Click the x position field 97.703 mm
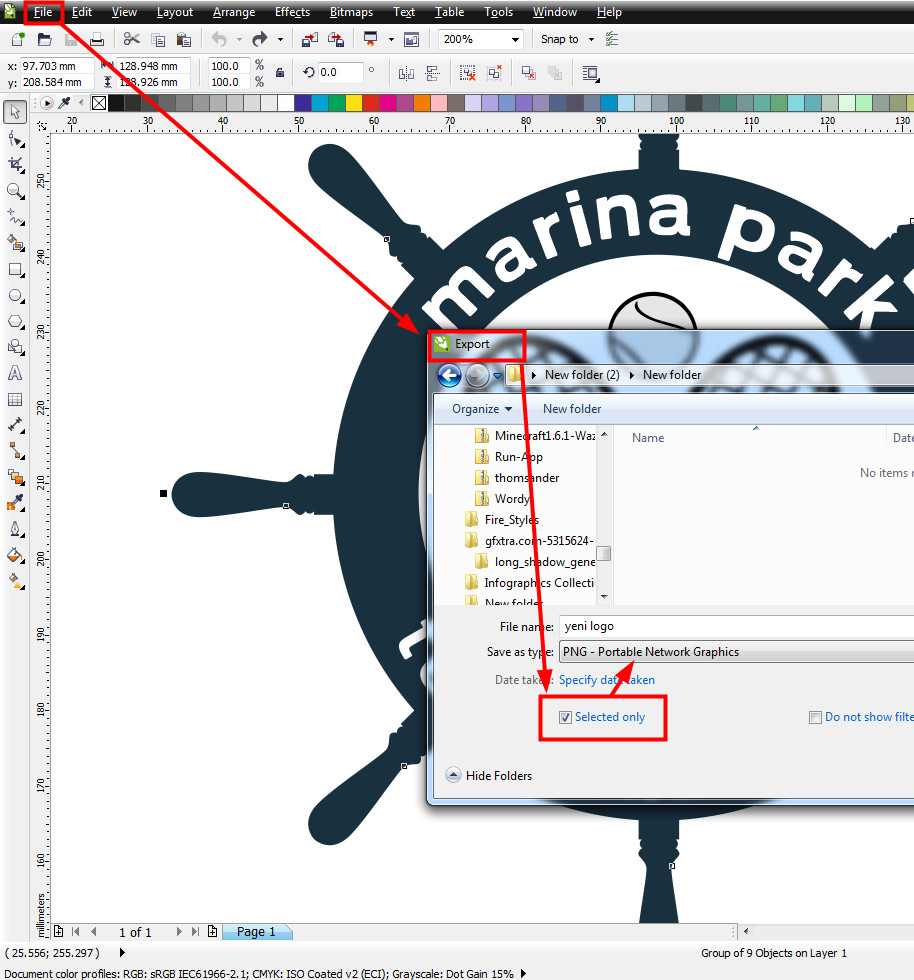The image size is (914, 980). [56, 66]
